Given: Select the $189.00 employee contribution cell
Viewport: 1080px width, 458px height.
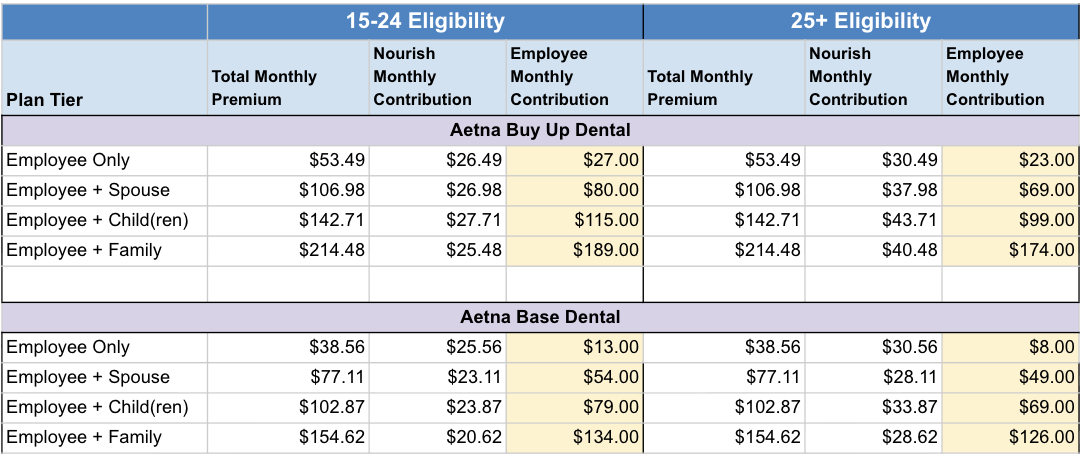Looking at the screenshot, I should [x=574, y=250].
